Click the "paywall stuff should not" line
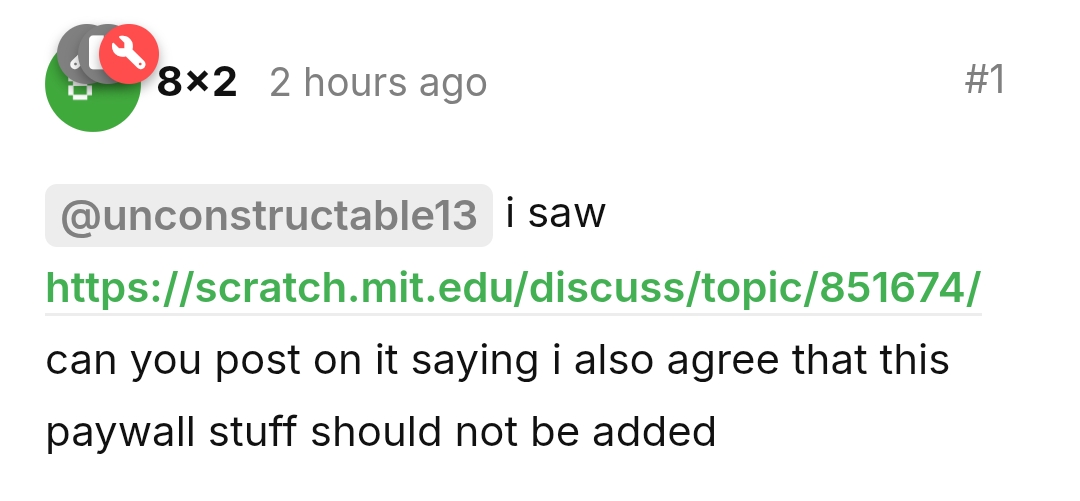Screen dimensions: 1080x501 380,432
